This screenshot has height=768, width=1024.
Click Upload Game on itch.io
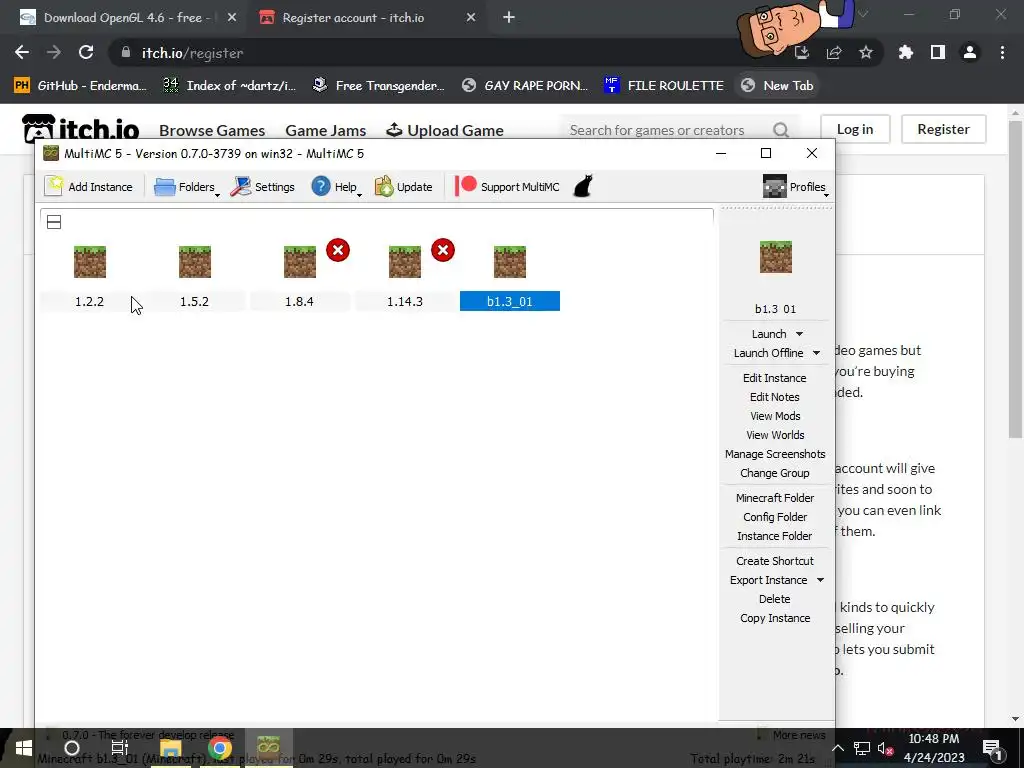click(445, 131)
